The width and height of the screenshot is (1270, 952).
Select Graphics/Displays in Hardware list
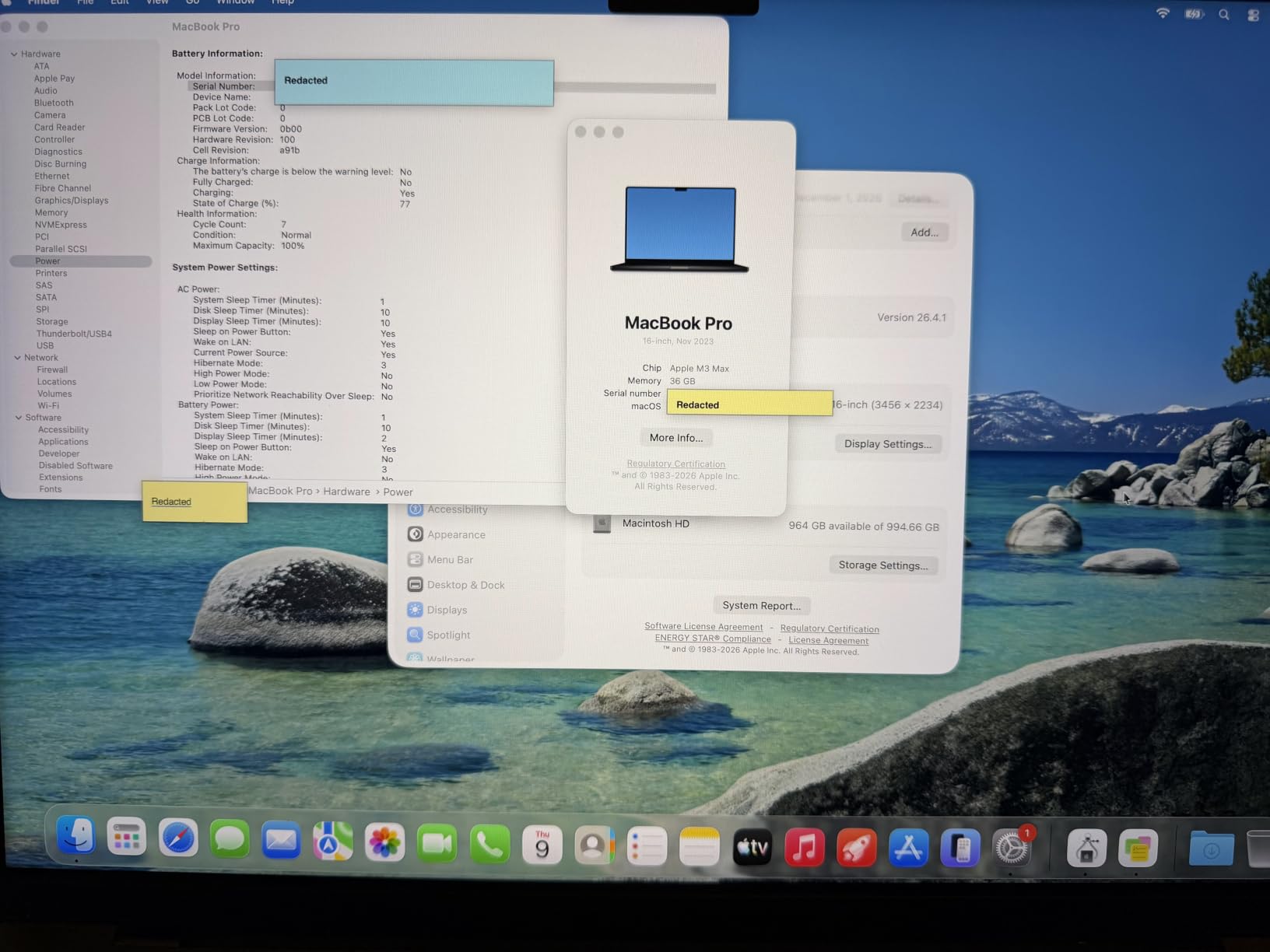pyautogui.click(x=72, y=201)
